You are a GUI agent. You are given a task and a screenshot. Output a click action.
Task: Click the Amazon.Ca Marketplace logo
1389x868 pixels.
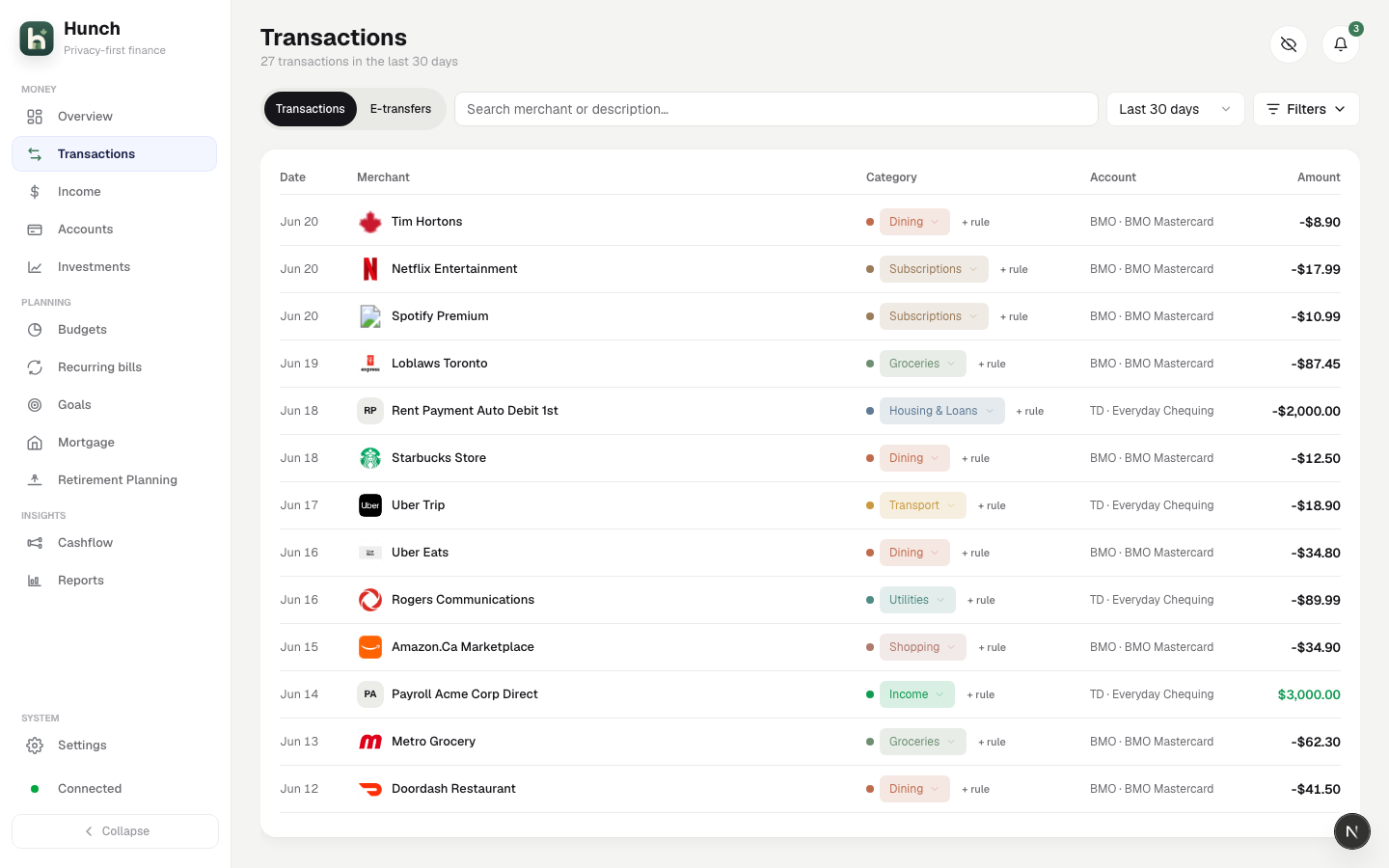pyautogui.click(x=370, y=647)
